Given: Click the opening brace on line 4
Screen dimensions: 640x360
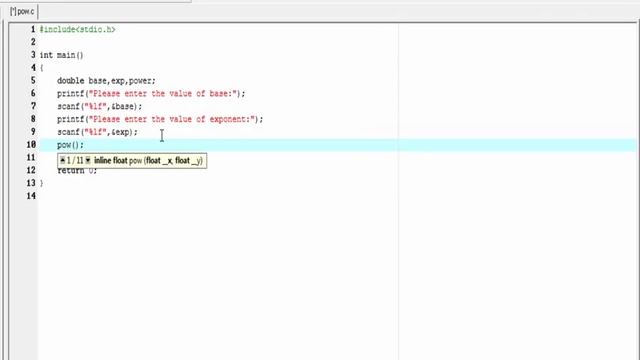Looking at the screenshot, I should pos(41,68).
